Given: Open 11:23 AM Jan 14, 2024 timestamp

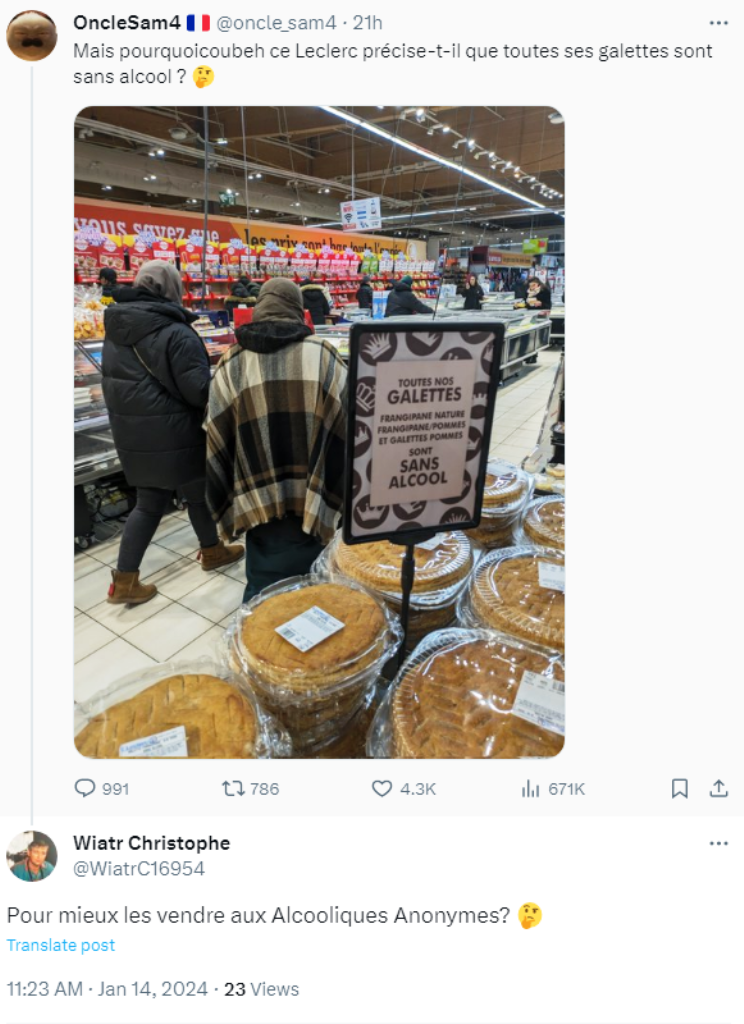Looking at the screenshot, I should (107, 989).
